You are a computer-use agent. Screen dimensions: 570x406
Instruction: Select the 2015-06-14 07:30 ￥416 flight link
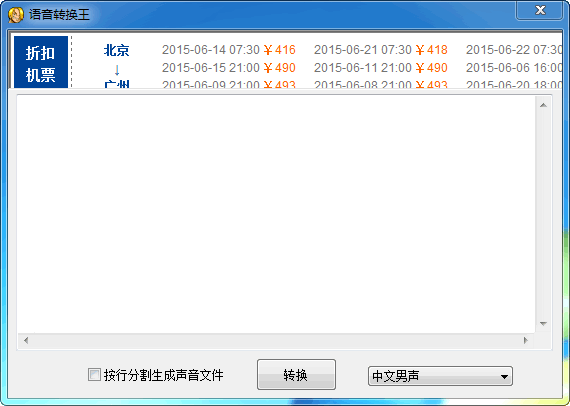tap(229, 50)
